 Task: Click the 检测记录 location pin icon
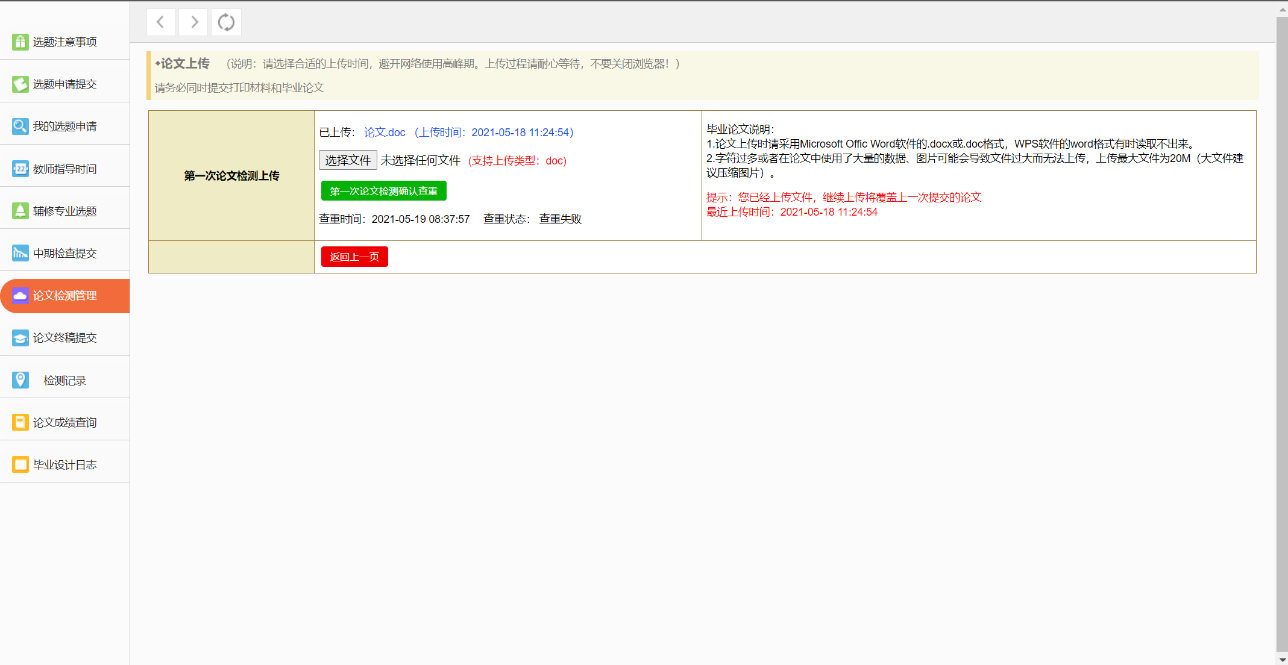coord(20,380)
